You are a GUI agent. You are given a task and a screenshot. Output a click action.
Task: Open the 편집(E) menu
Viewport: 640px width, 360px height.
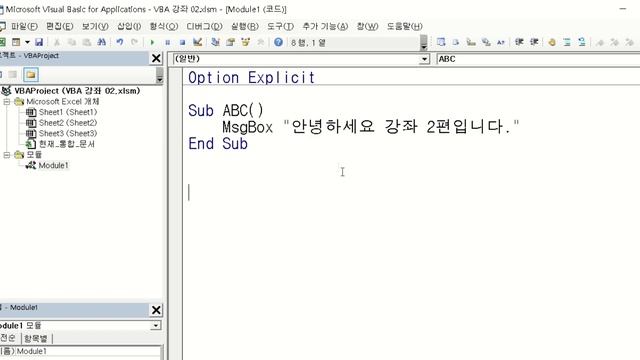(x=60, y=26)
